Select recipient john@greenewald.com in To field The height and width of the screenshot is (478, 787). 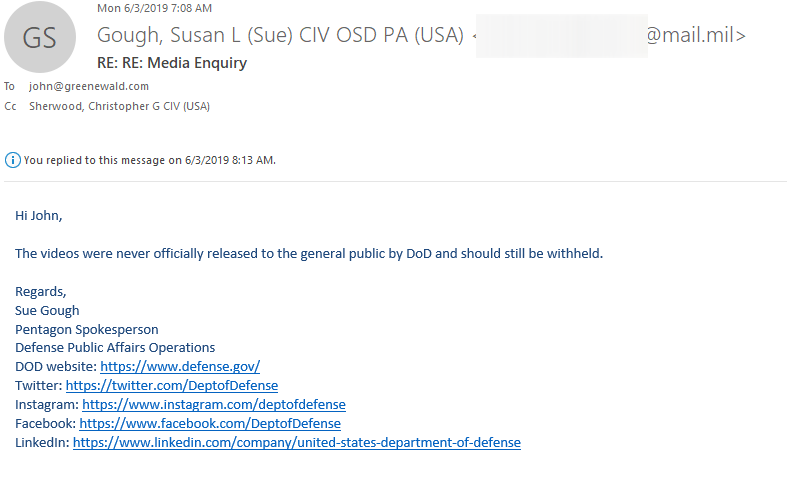tap(89, 86)
